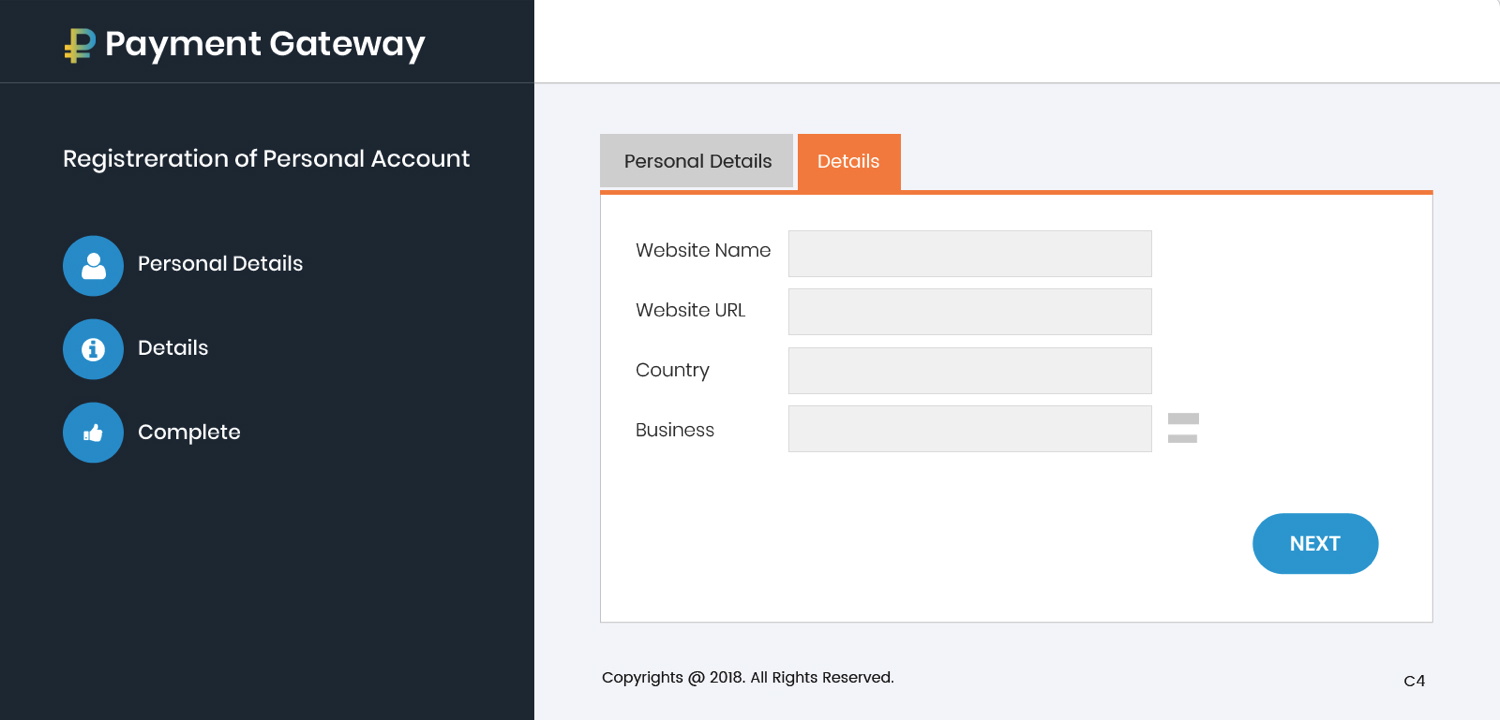Click the C4 label in footer
Viewport: 1500px width, 720px height.
tap(1414, 681)
